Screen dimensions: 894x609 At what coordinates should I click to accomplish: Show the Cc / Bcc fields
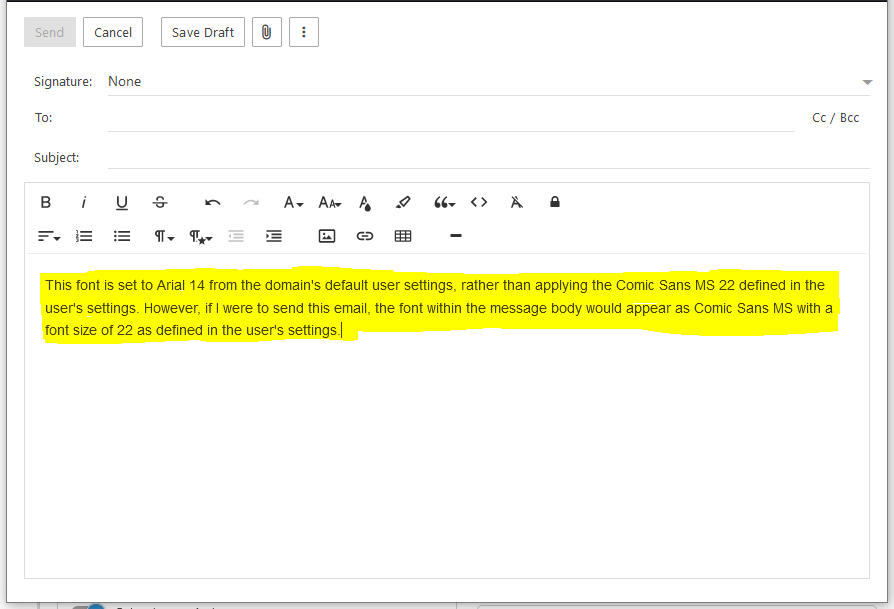[x=835, y=118]
